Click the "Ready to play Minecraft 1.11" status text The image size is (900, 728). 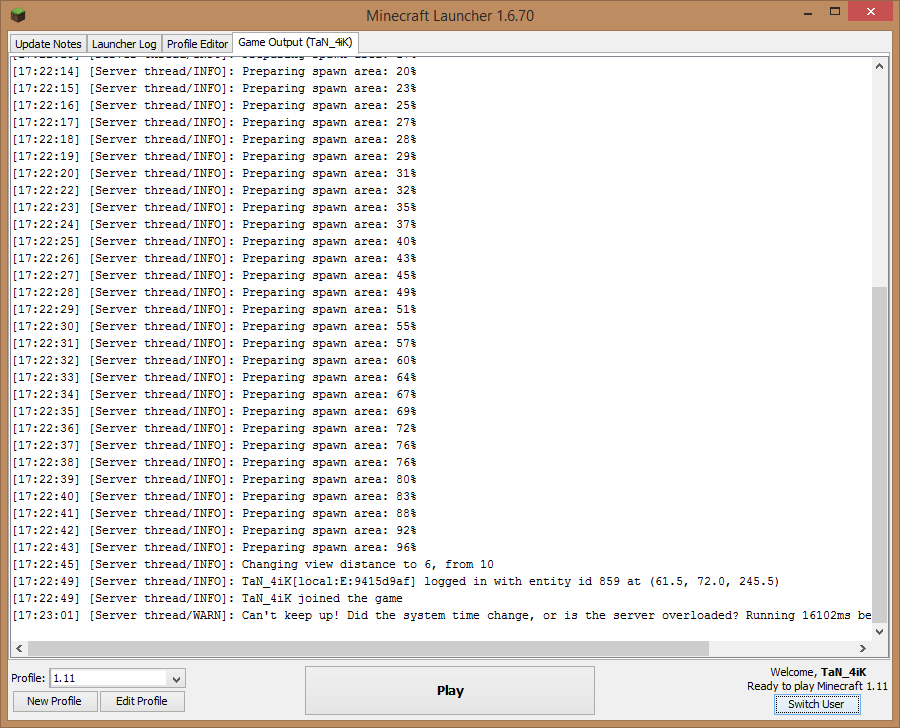pyautogui.click(x=817, y=686)
